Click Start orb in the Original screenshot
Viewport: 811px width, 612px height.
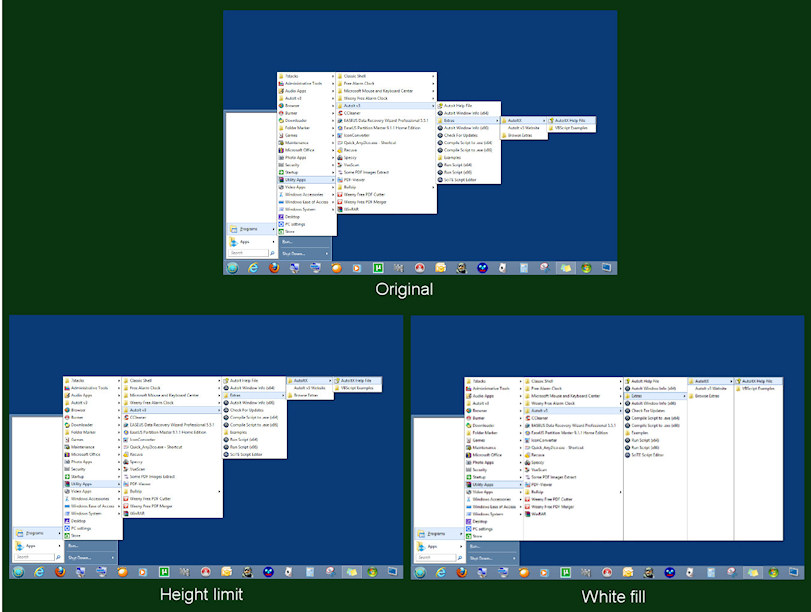pyautogui.click(x=232, y=268)
